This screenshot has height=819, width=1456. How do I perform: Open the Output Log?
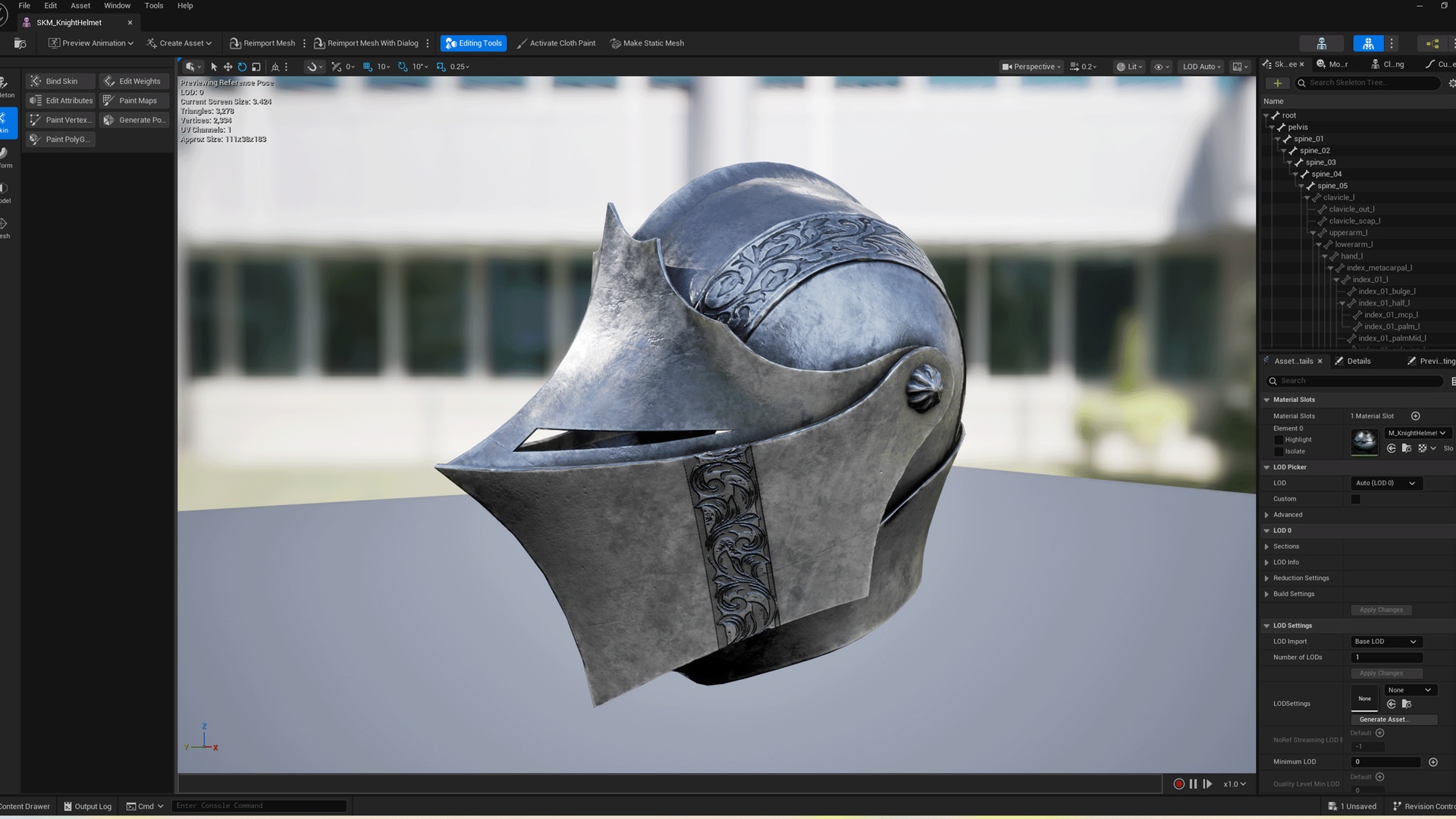point(87,806)
